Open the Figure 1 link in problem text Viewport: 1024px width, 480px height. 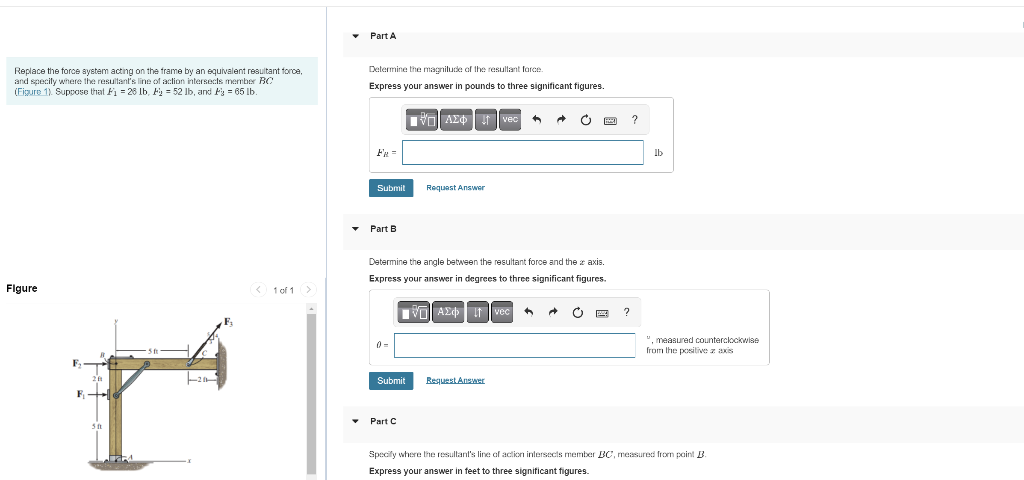coord(32,91)
